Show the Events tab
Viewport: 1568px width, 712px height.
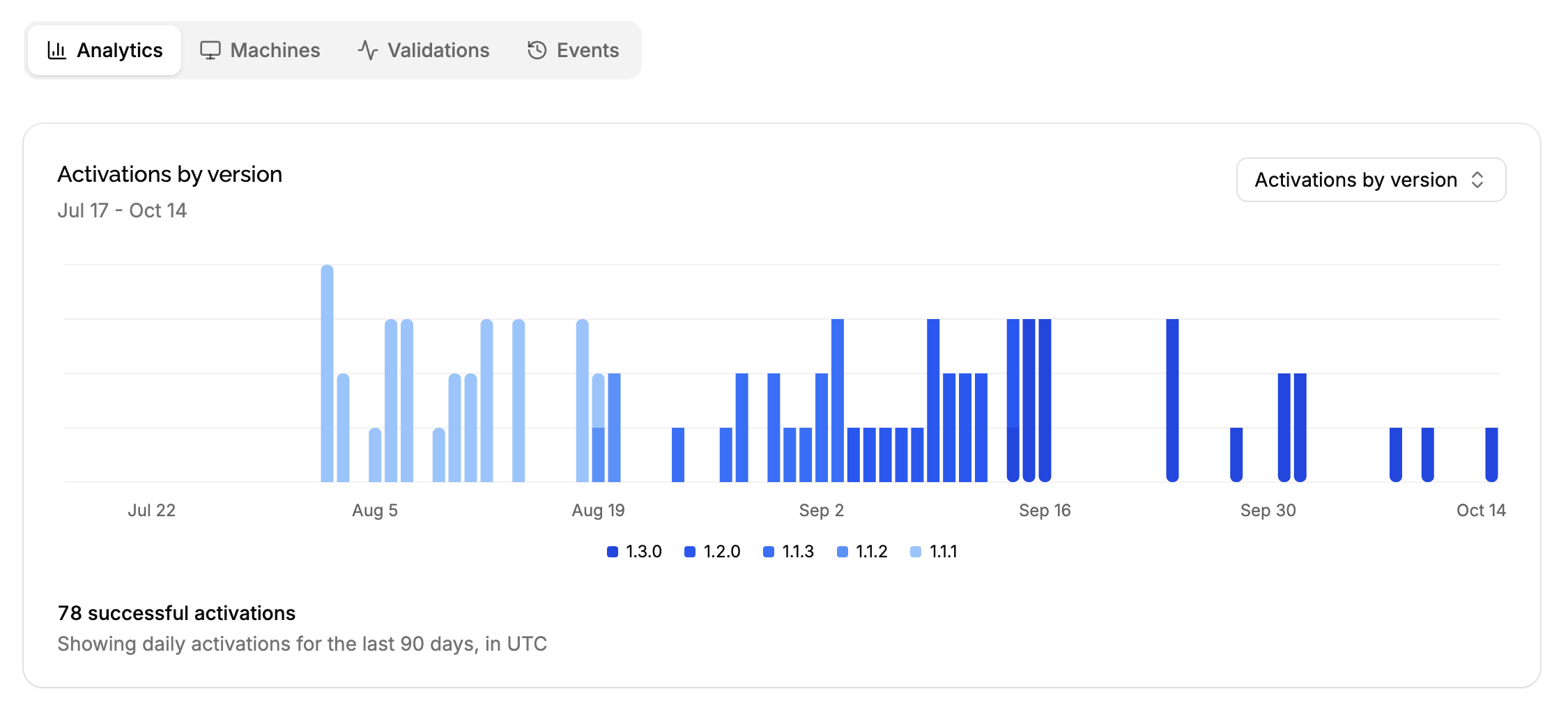573,50
